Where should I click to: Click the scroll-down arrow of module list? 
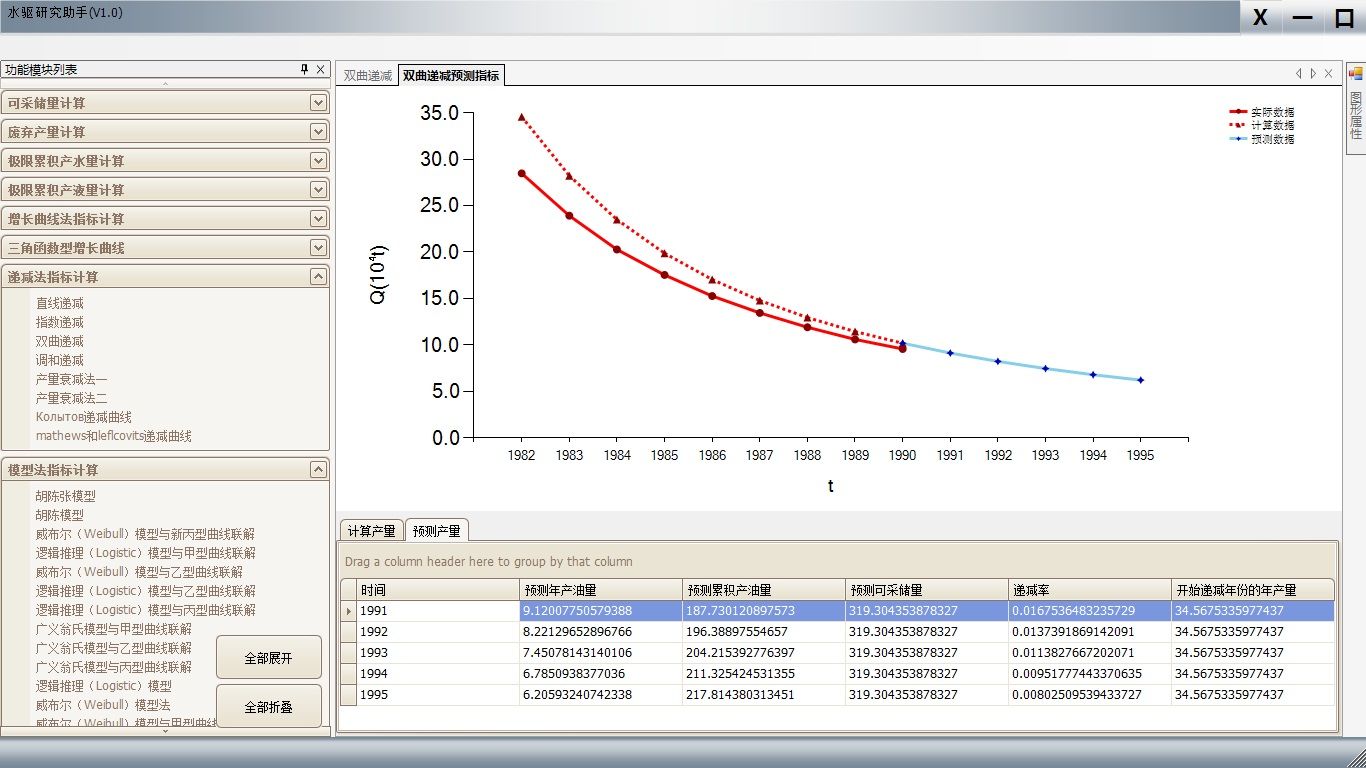pos(165,731)
